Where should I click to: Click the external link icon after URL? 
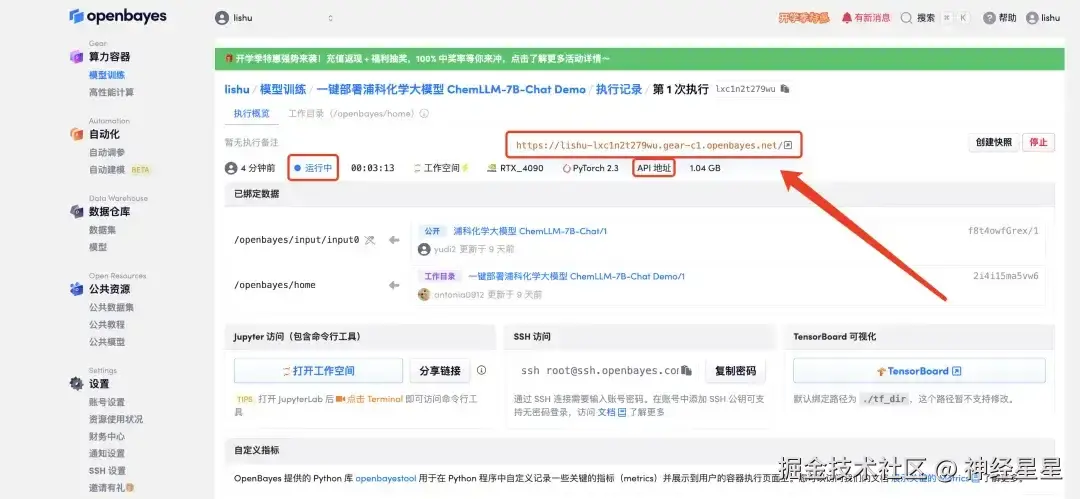(789, 145)
